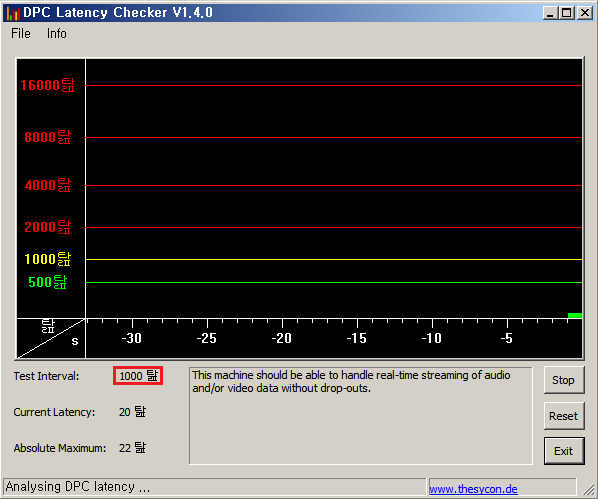Open the www.thesycon.de link
This screenshot has height=499, width=598.
473,489
